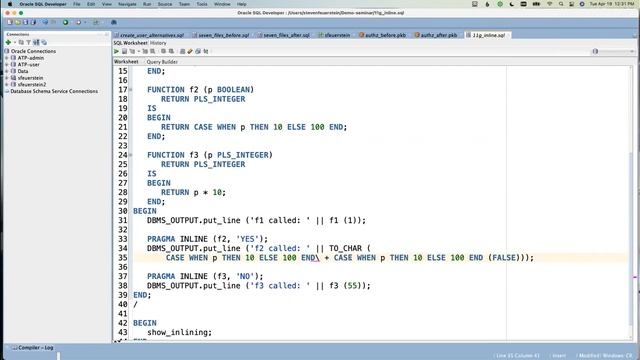Click the Open file folder icon

click(x=18, y=22)
